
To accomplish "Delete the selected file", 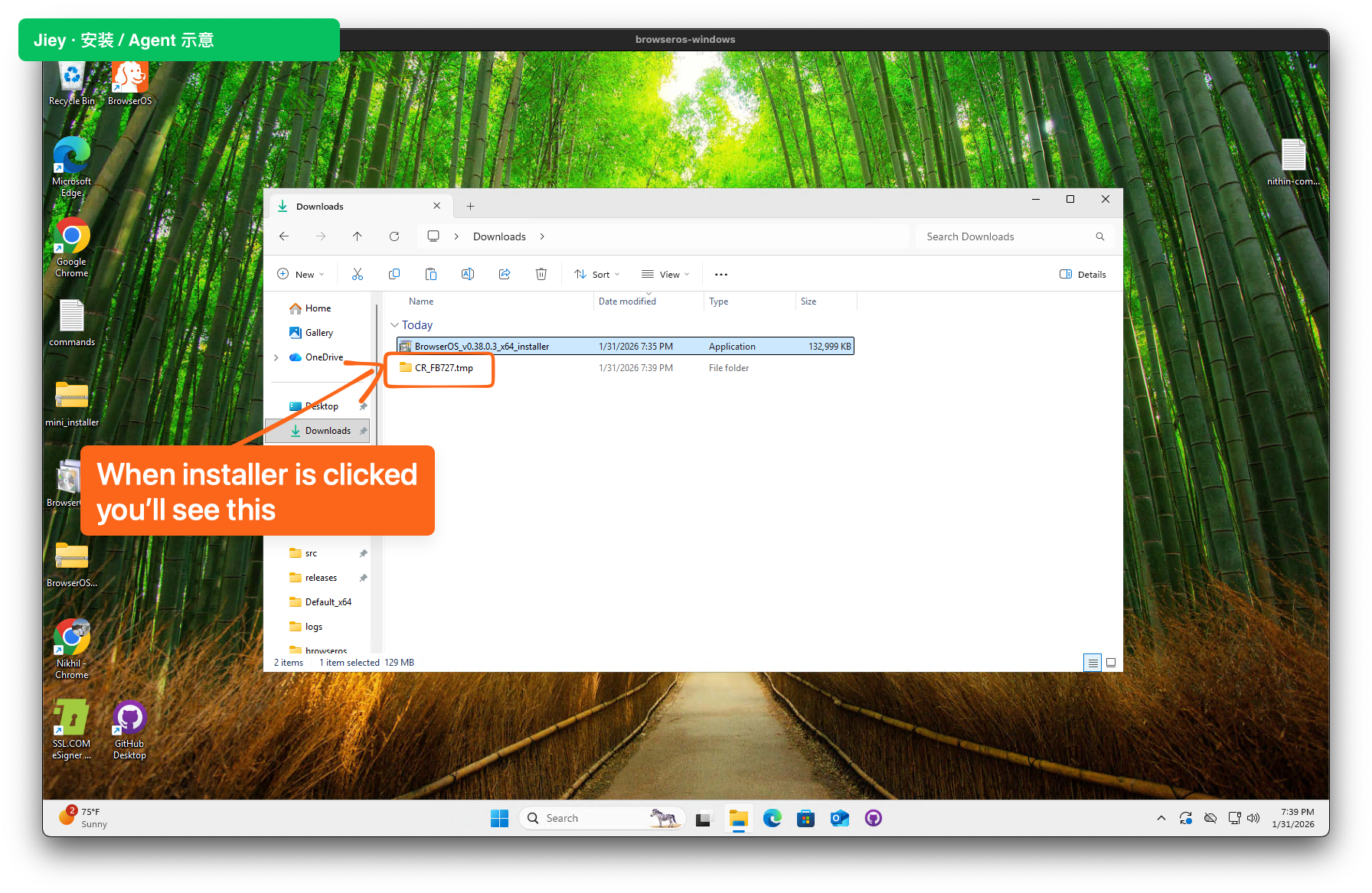I will tap(541, 274).
